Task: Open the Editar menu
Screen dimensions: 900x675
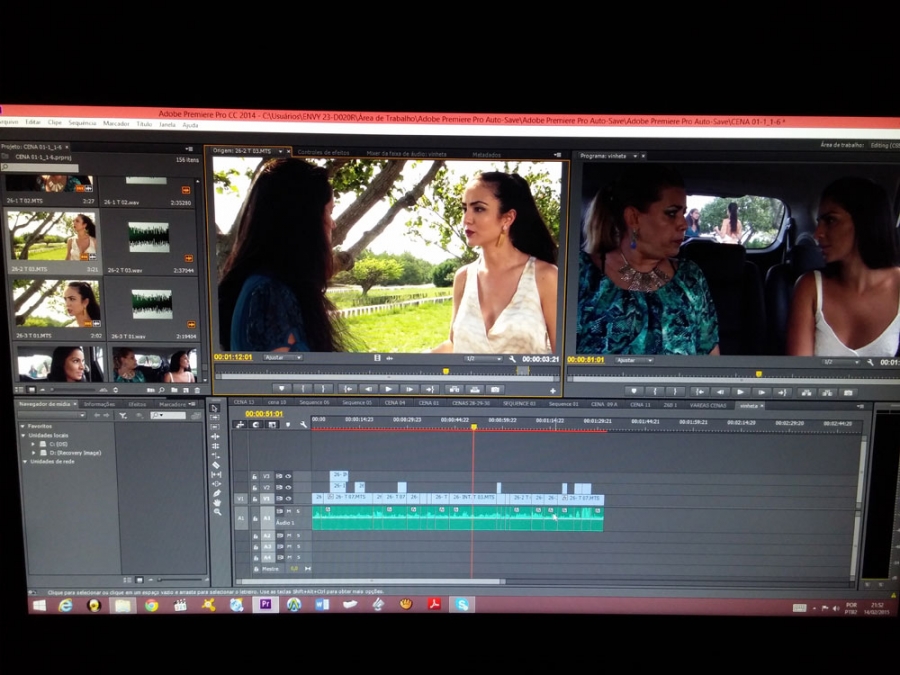Action: point(33,122)
